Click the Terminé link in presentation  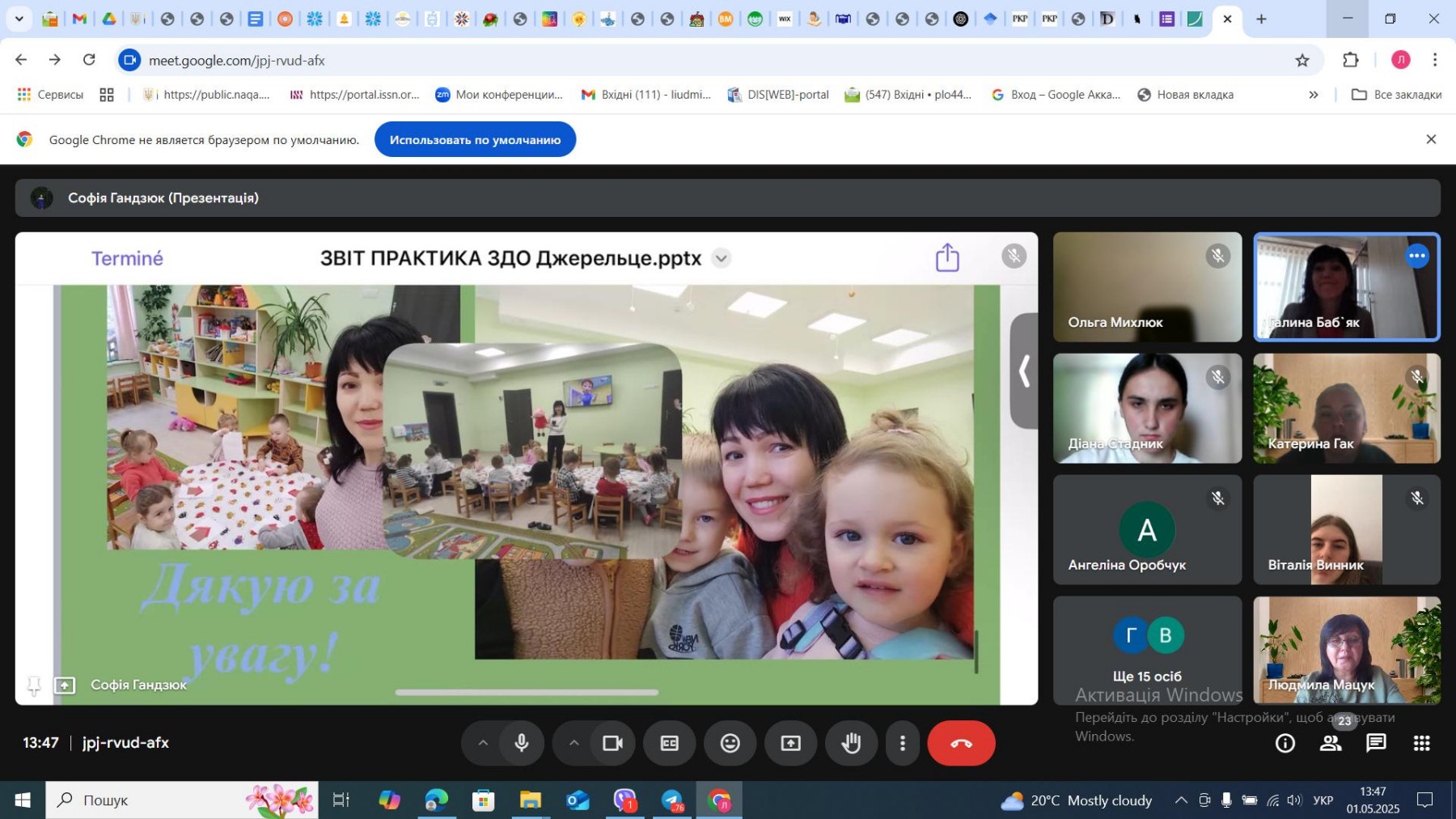pos(127,258)
